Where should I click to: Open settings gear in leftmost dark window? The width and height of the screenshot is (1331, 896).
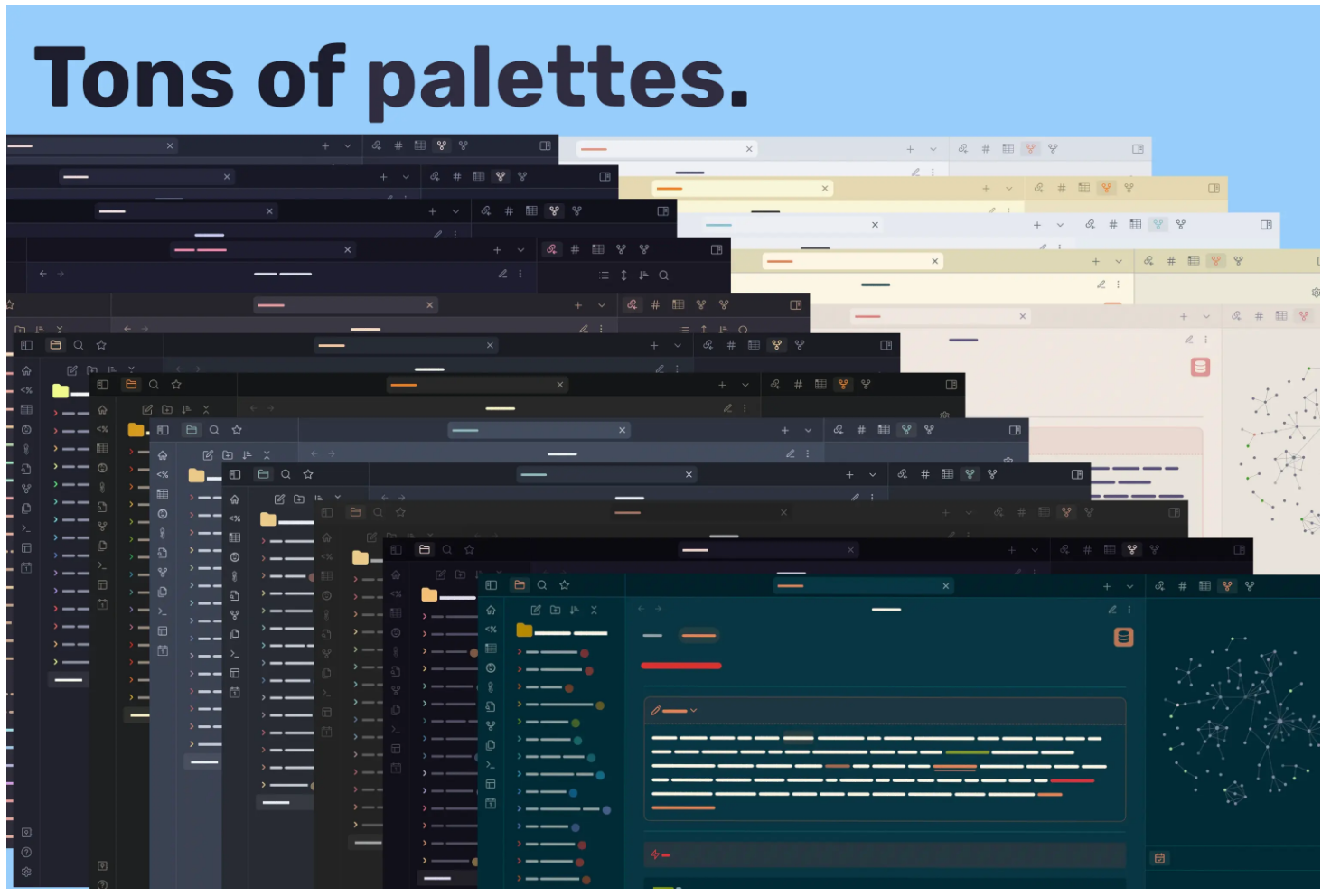point(26,873)
